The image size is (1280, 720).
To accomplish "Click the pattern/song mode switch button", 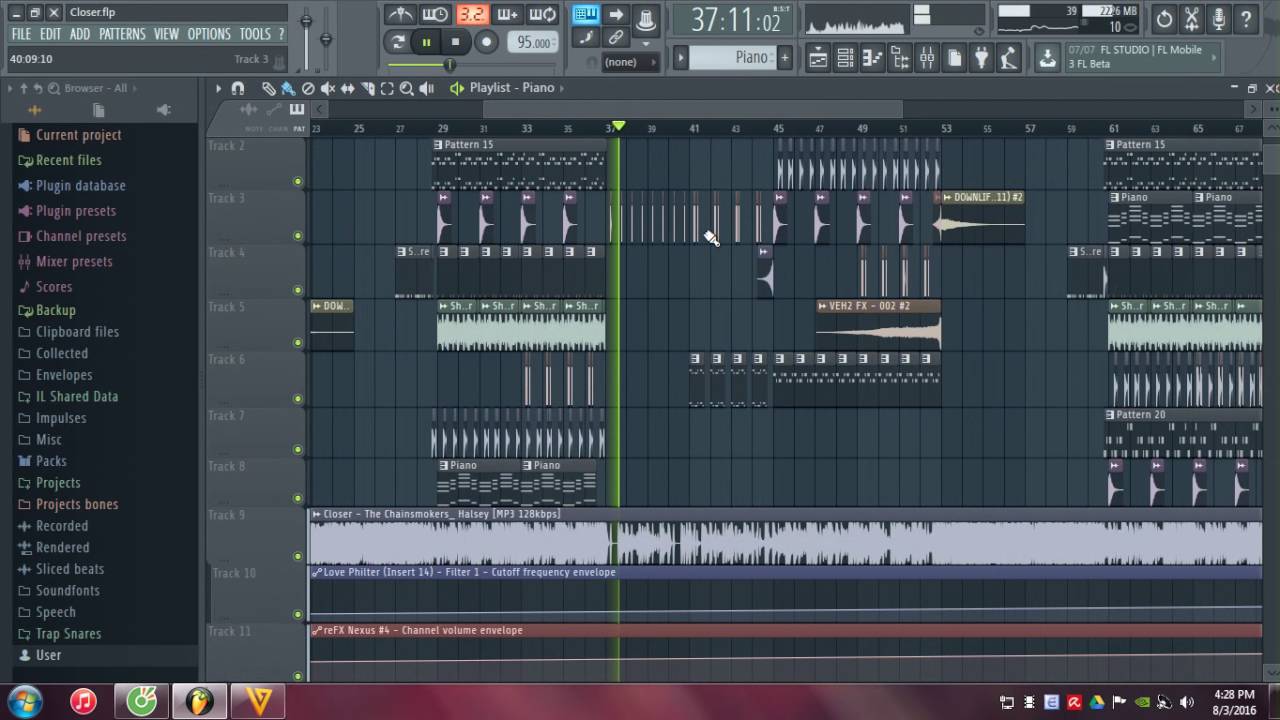I will [398, 42].
